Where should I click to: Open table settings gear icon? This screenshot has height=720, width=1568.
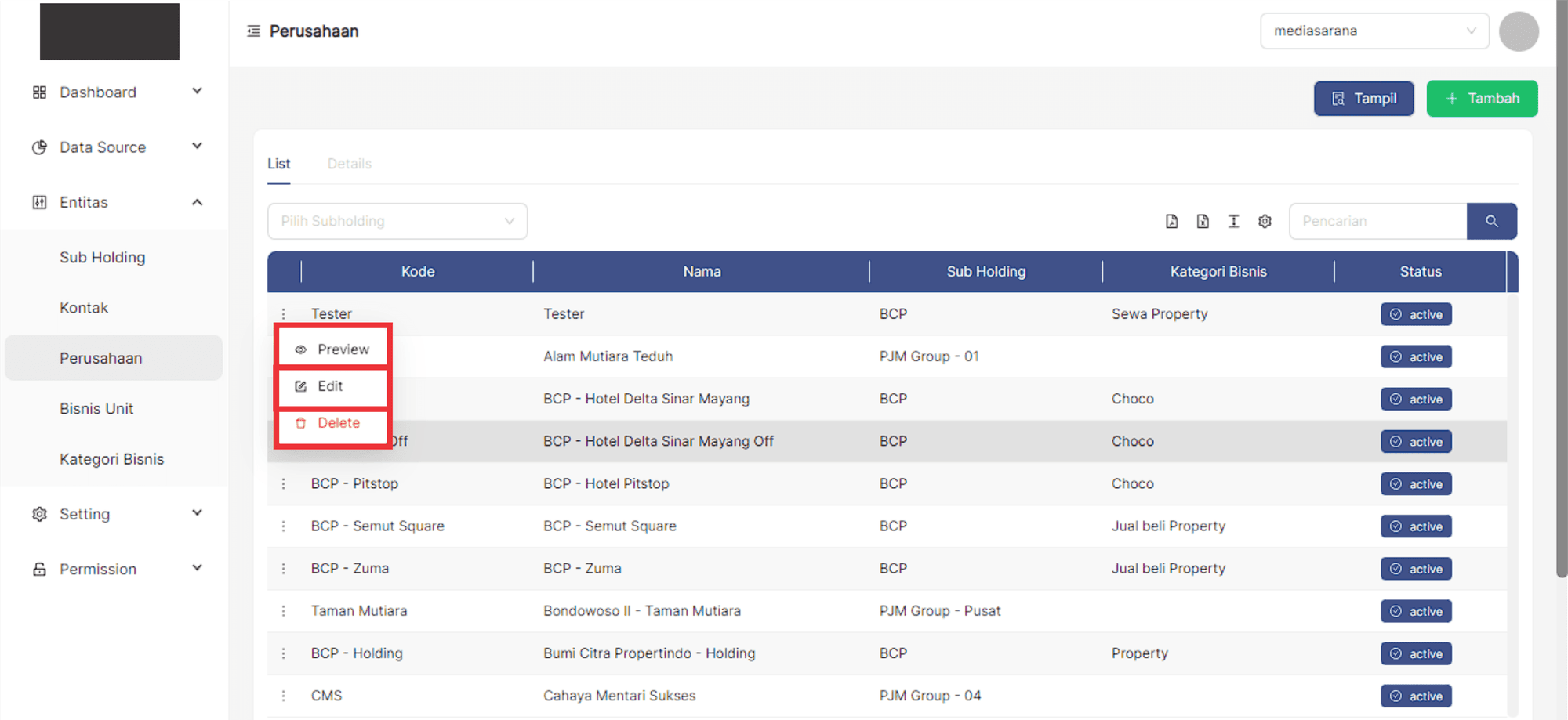click(1265, 221)
